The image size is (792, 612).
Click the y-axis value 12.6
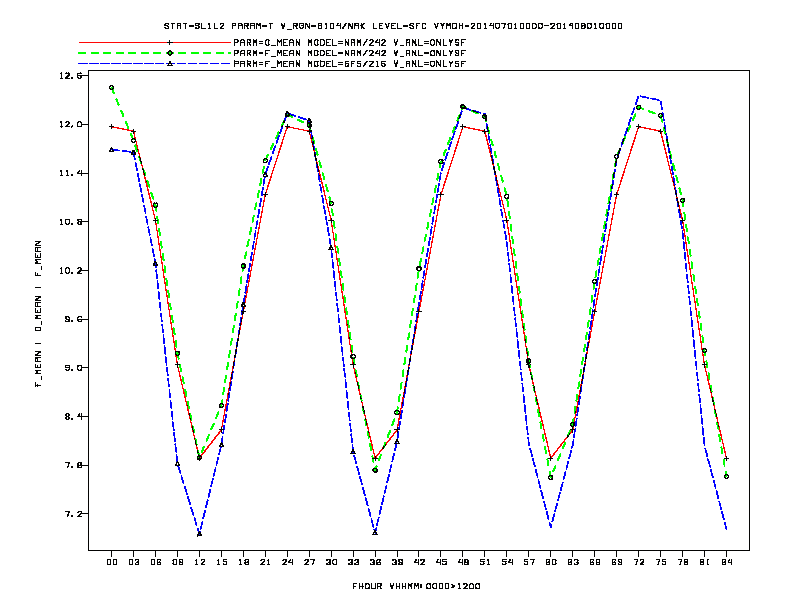coord(70,76)
